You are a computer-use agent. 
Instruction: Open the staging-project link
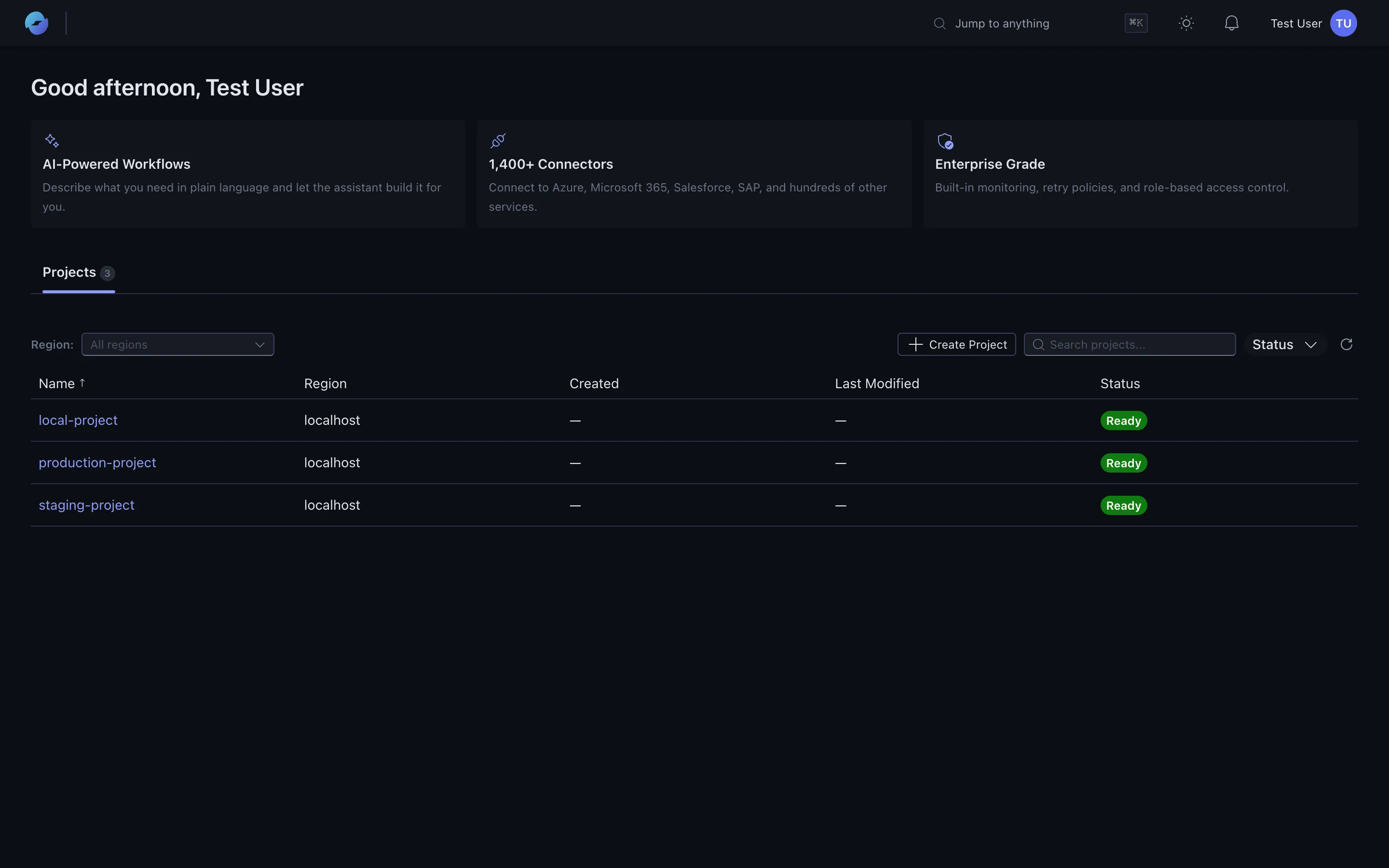87,505
